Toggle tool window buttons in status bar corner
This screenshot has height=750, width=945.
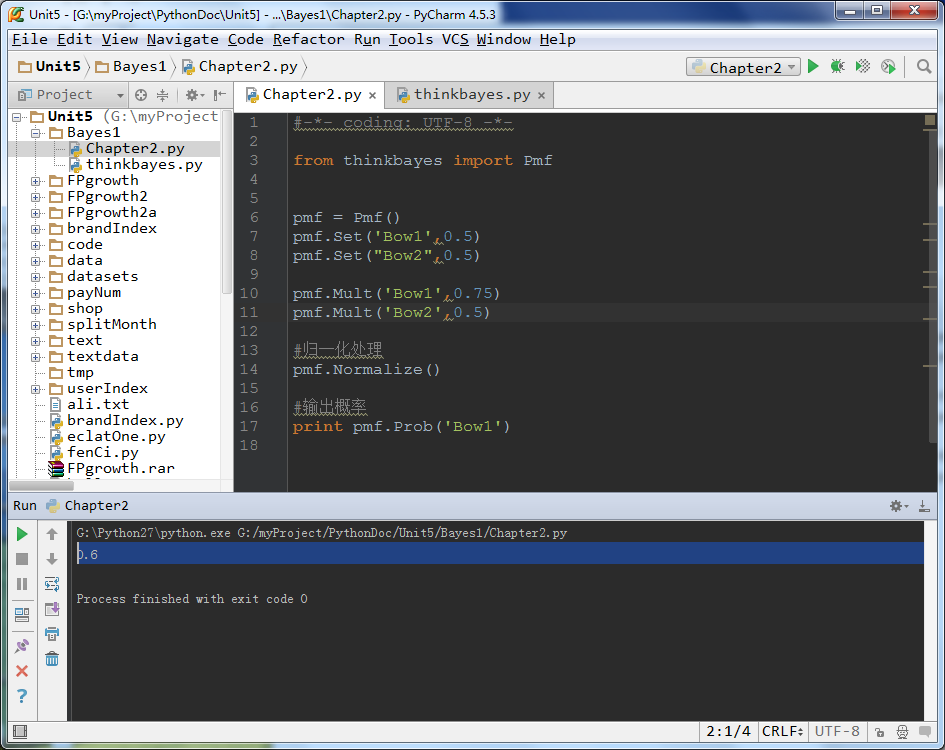click(20, 731)
